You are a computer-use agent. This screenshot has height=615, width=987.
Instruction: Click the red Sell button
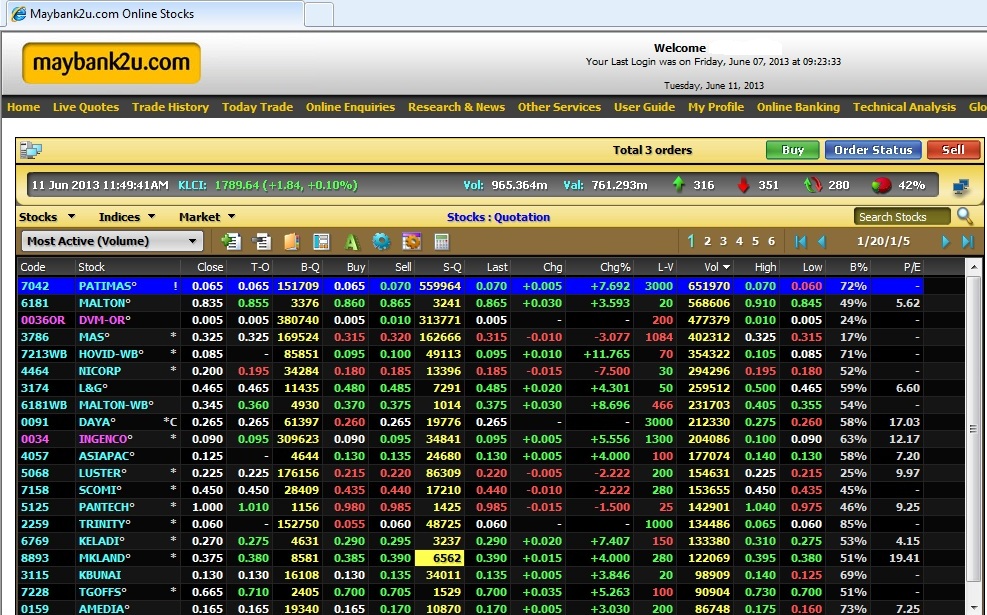(x=953, y=150)
